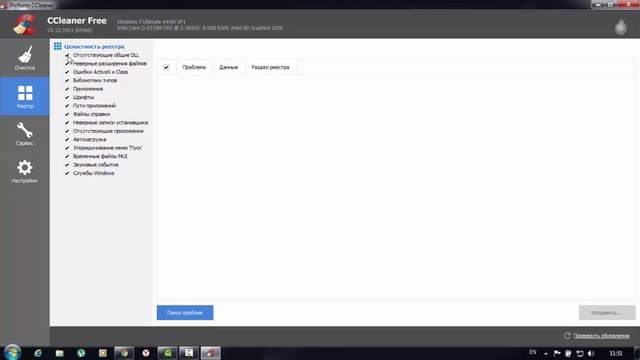Click the refresh icon beside the update link
The image size is (640, 360).
coord(567,336)
